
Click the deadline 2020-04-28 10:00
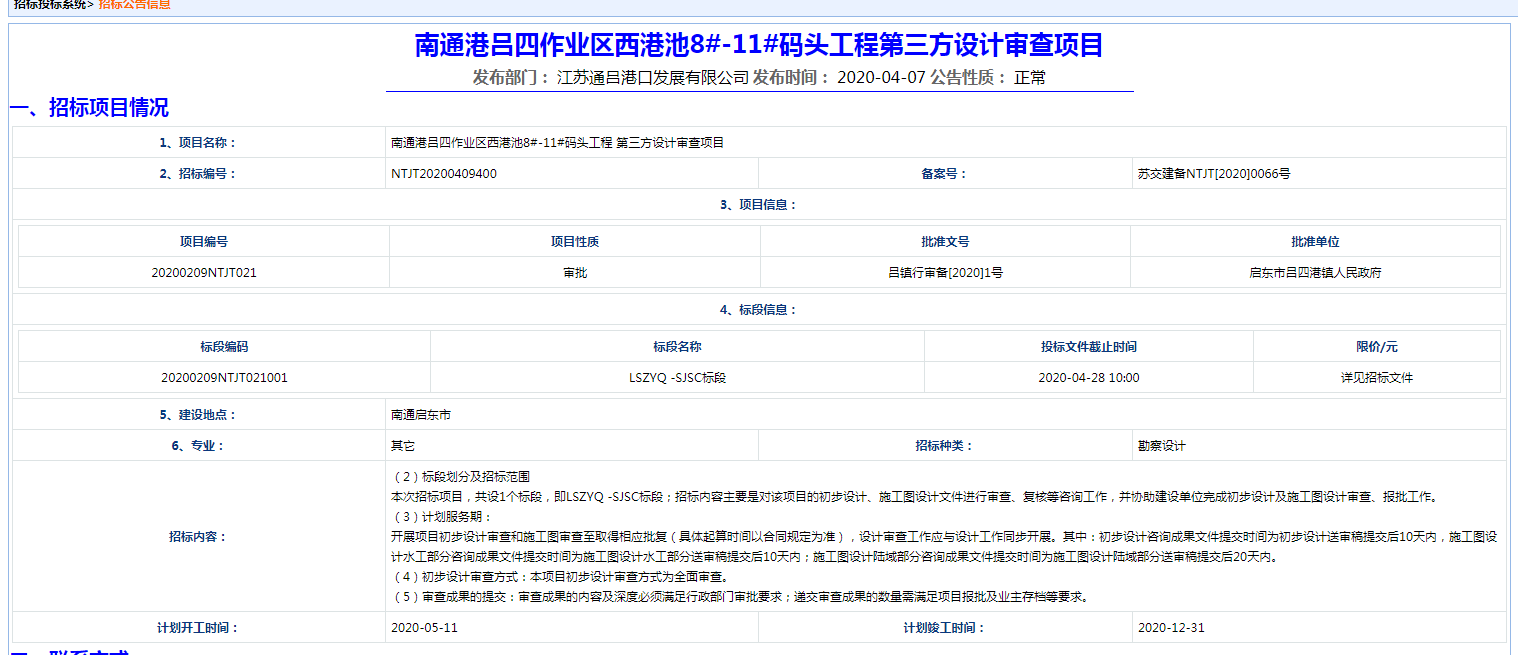tap(1088, 378)
